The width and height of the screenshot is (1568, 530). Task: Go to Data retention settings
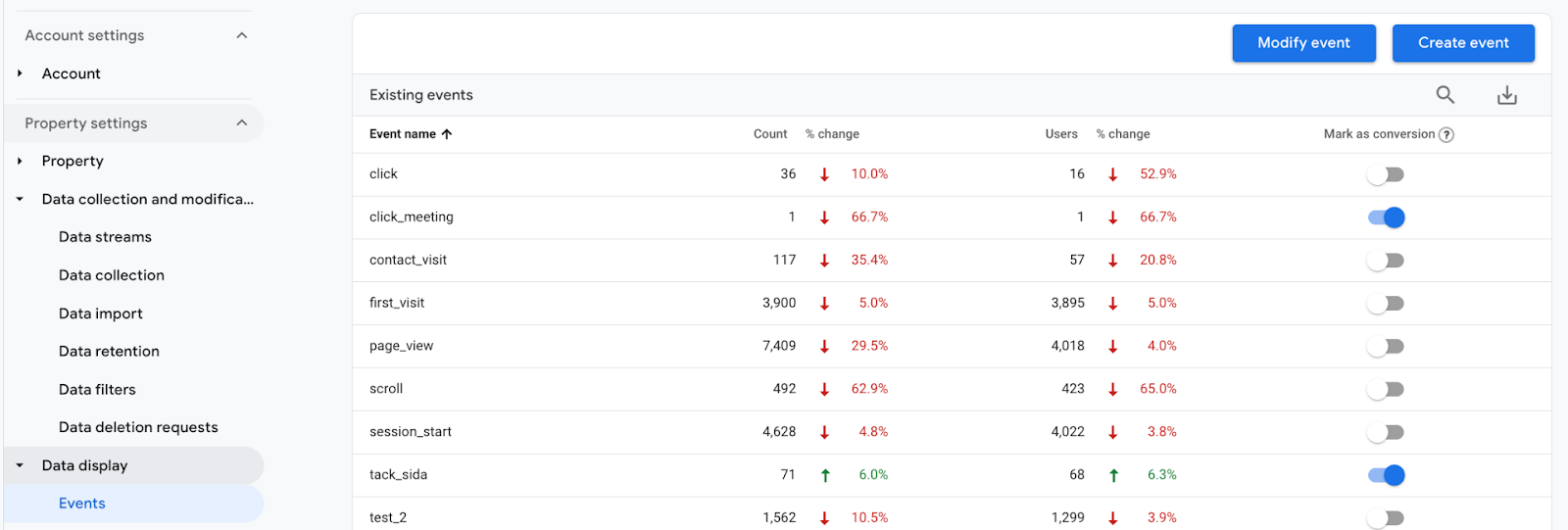[x=109, y=351]
